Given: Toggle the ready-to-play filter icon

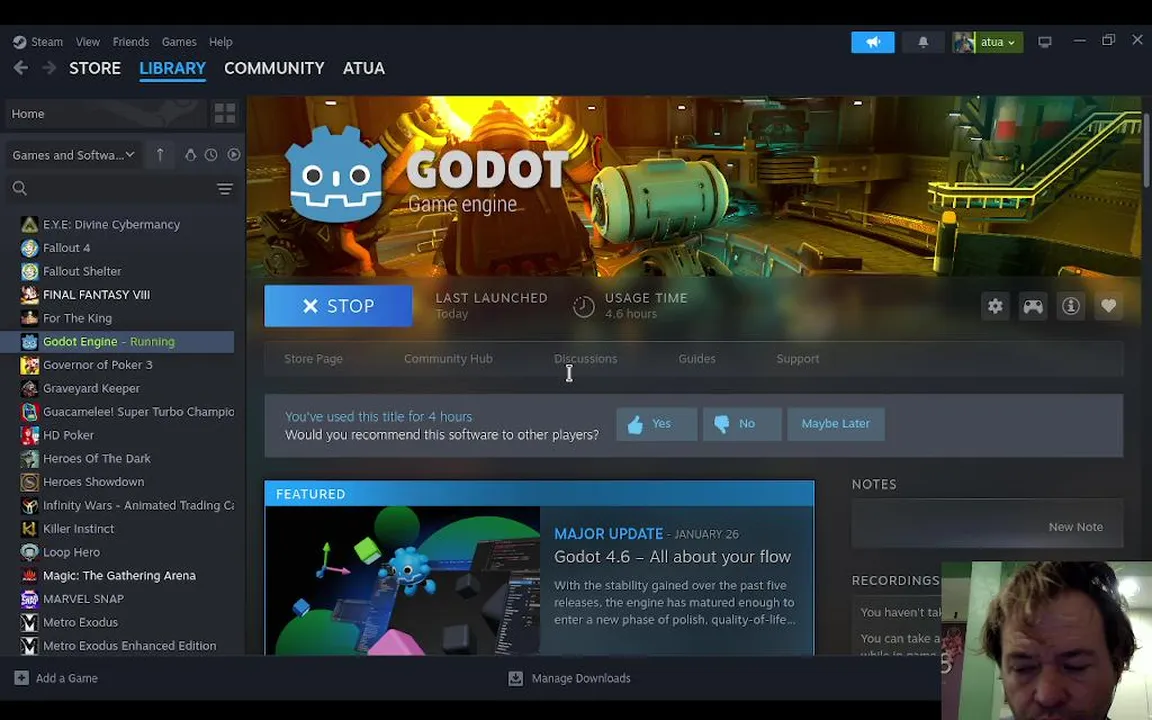Looking at the screenshot, I should [234, 155].
